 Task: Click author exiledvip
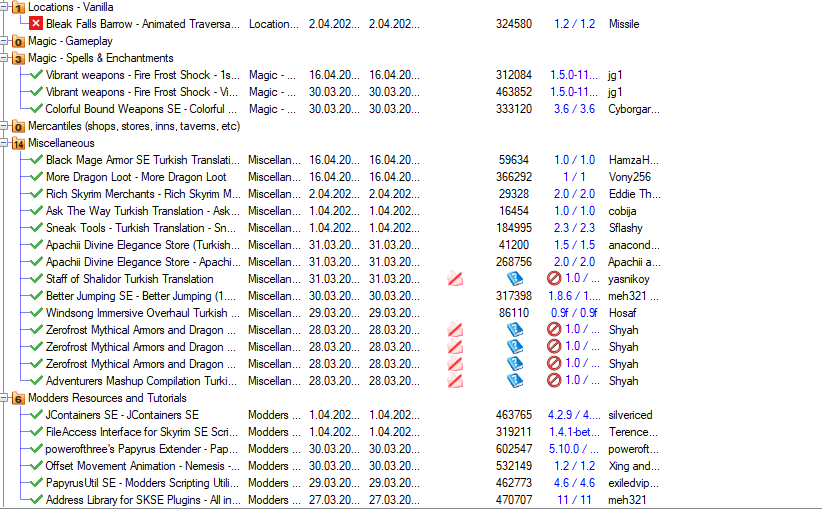click(x=634, y=483)
